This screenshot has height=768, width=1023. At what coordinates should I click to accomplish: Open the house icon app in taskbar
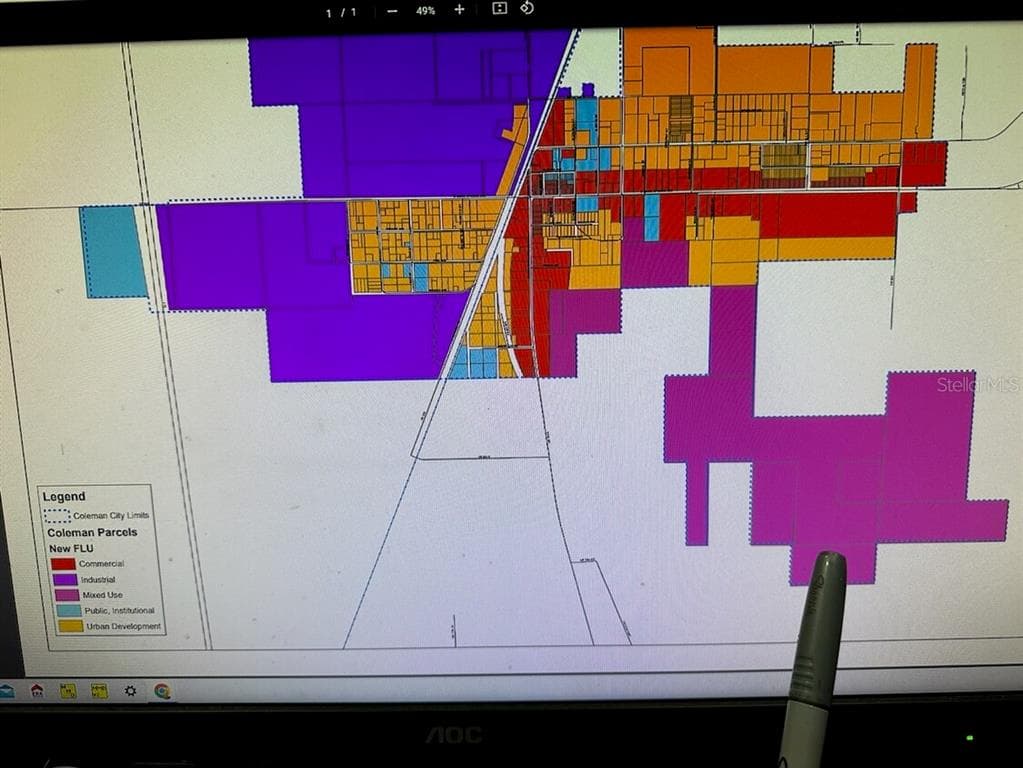37,691
